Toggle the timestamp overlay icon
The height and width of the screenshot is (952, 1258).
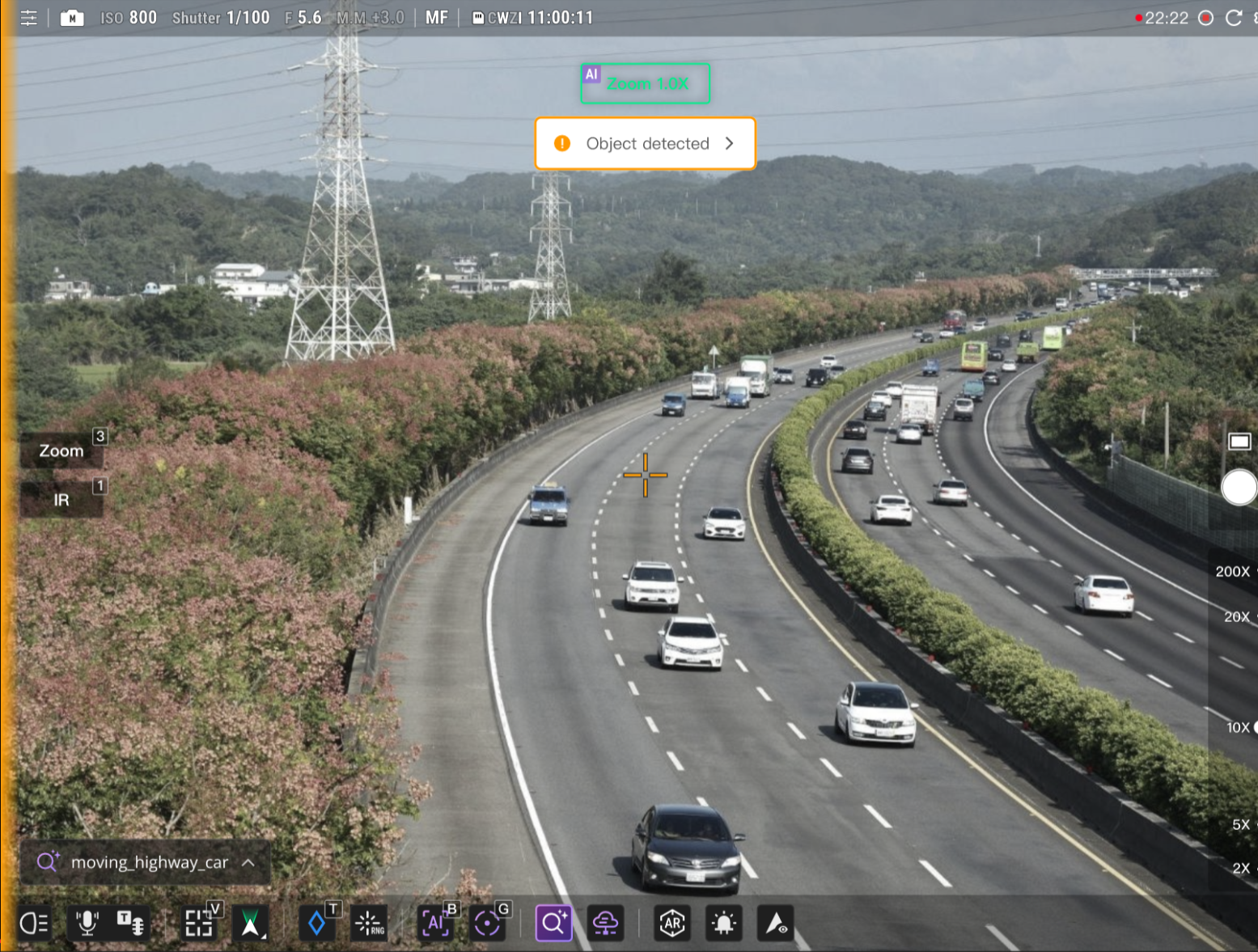132,923
